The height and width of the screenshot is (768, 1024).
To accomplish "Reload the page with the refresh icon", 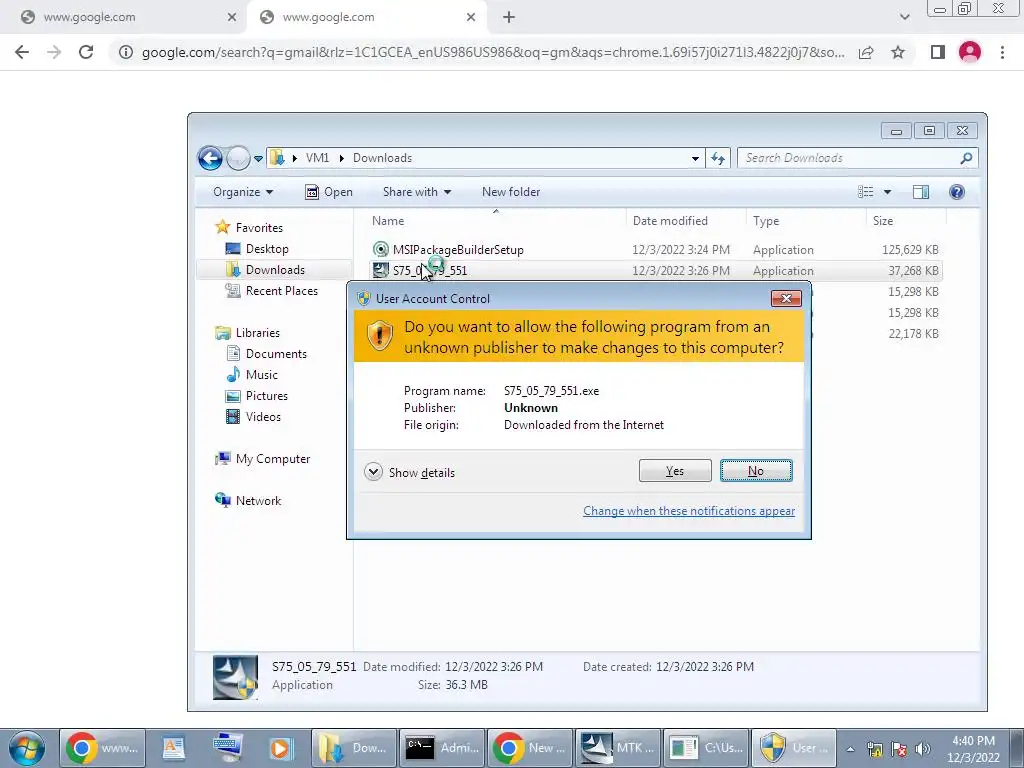I will [x=86, y=52].
